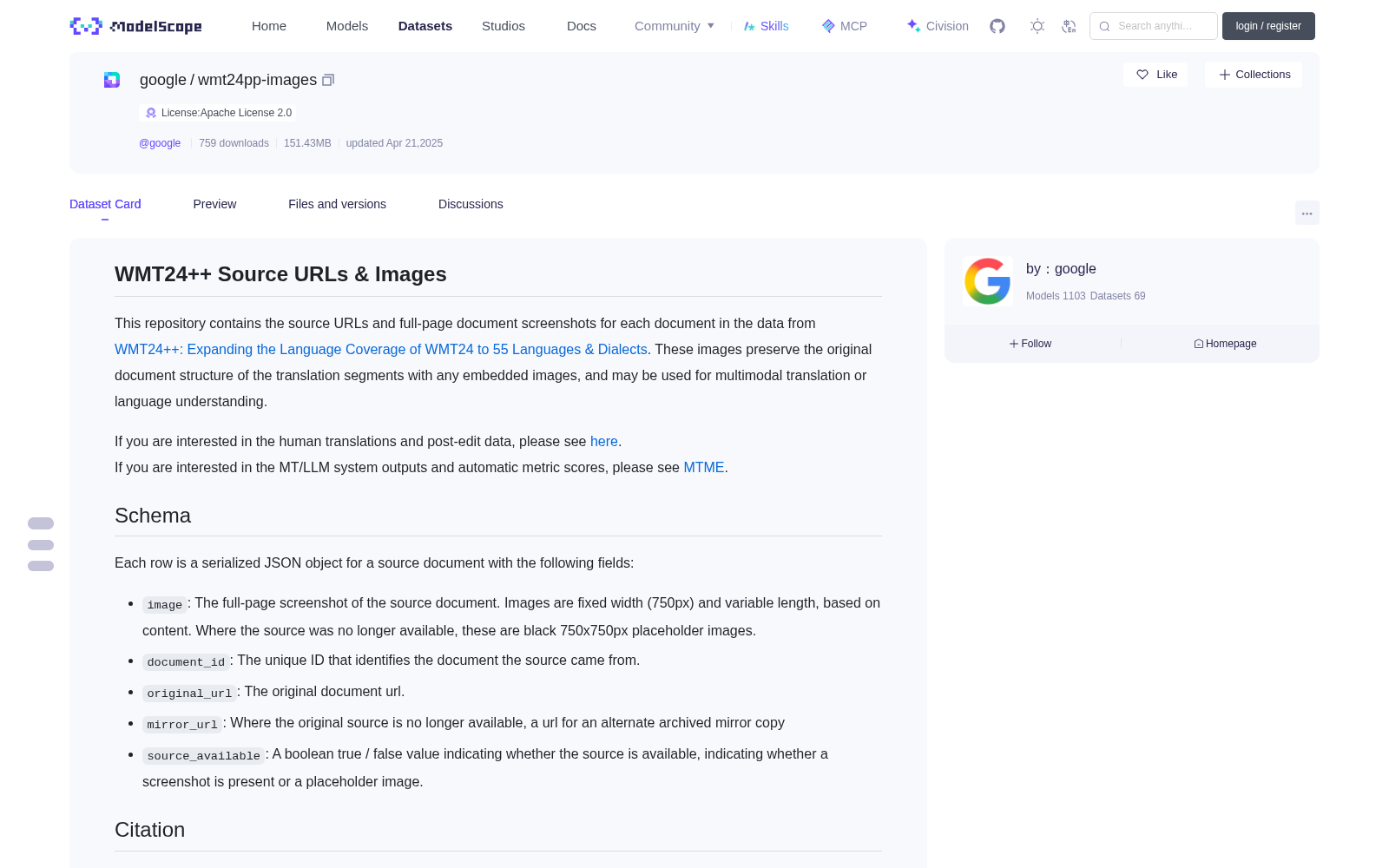Add dataset to Collections

(x=1254, y=75)
